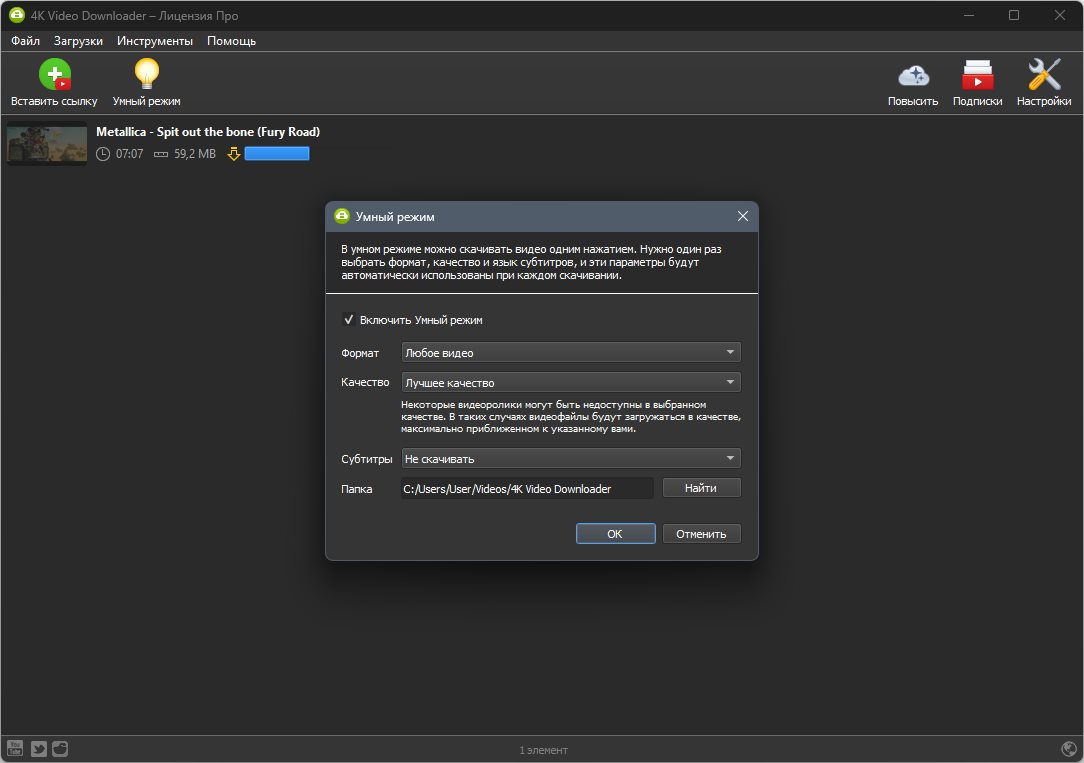Click the blue download progress bar
The width and height of the screenshot is (1084, 763).
277,153
